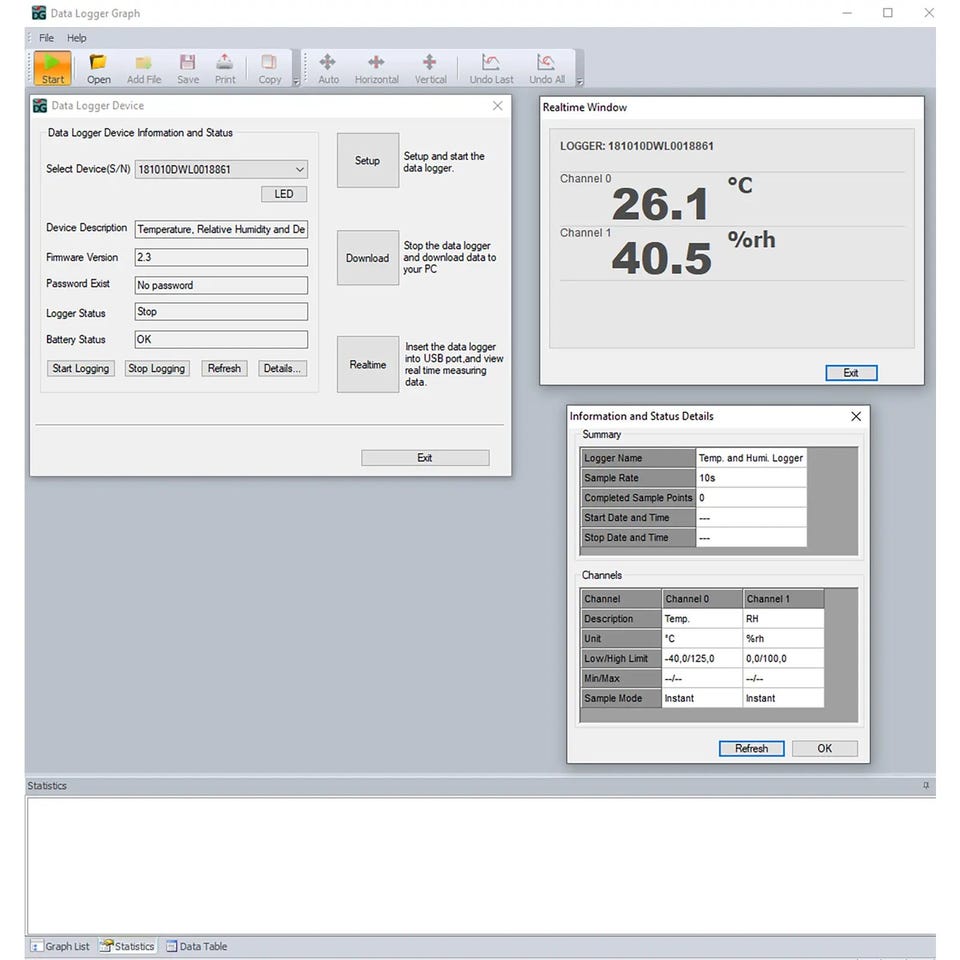The height and width of the screenshot is (960, 960).
Task: Click Refresh in Data Logger Device window
Action: pos(224,369)
